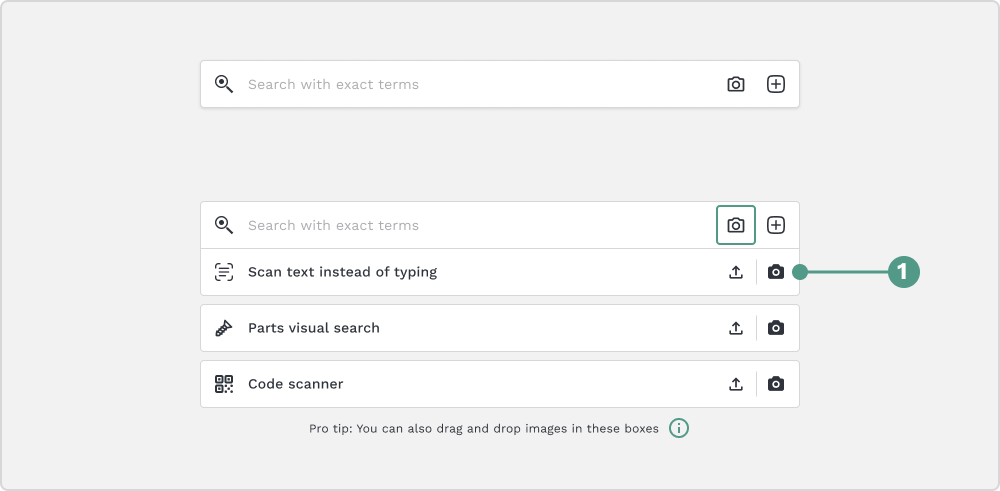Click the magnifier icon in top search bar
Screen dimensions: 1000x491
click(223, 84)
